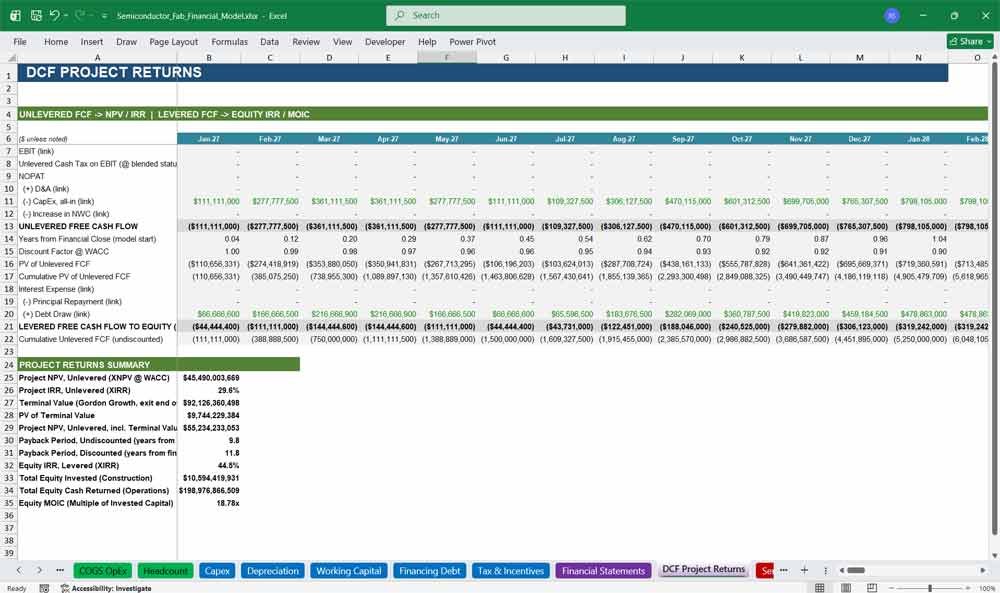Add a new sheet with plus icon
Image resolution: width=1000 pixels, height=593 pixels.
click(x=804, y=570)
